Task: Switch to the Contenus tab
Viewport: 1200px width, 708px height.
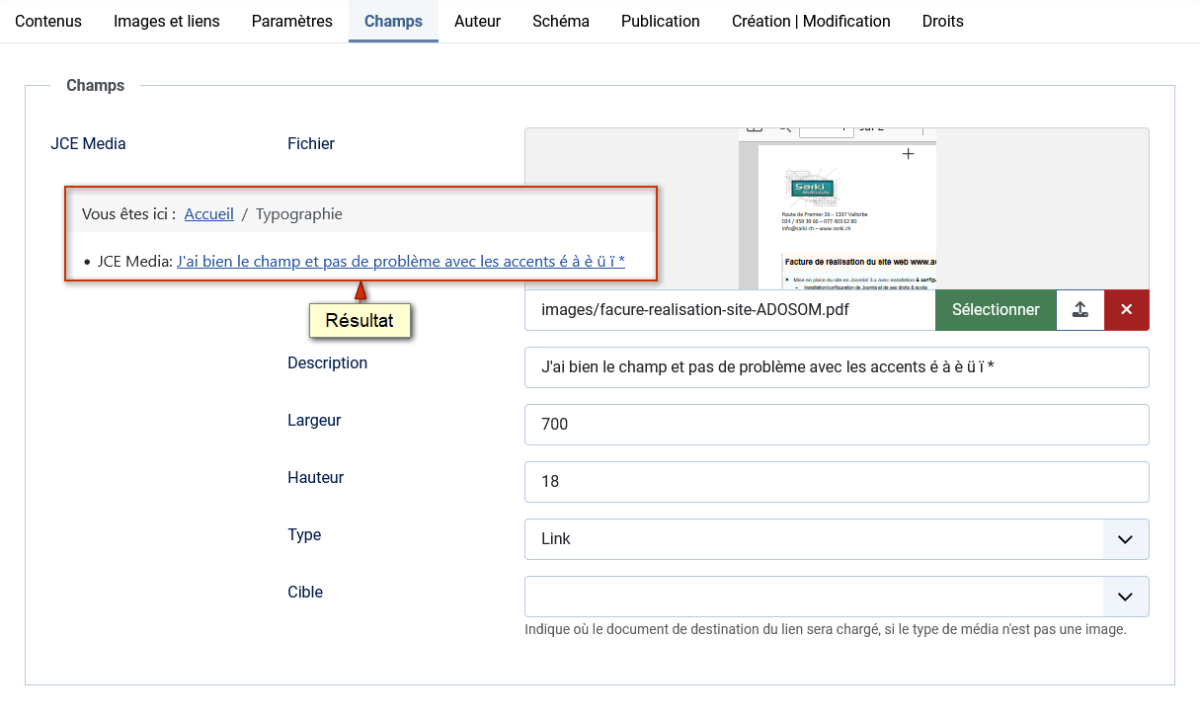Action: click(48, 21)
